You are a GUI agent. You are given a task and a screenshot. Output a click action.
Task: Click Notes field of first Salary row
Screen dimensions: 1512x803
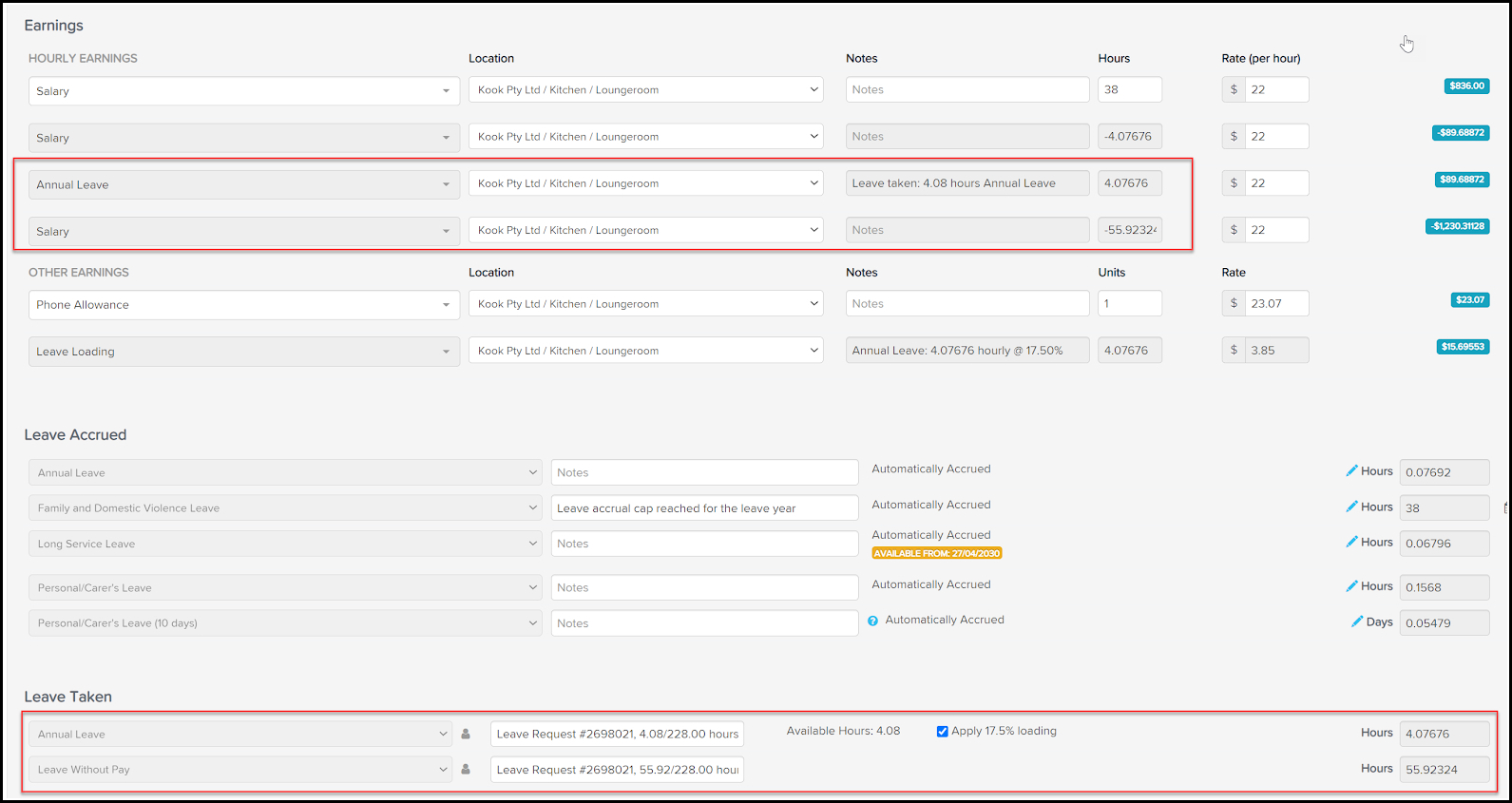[967, 89]
